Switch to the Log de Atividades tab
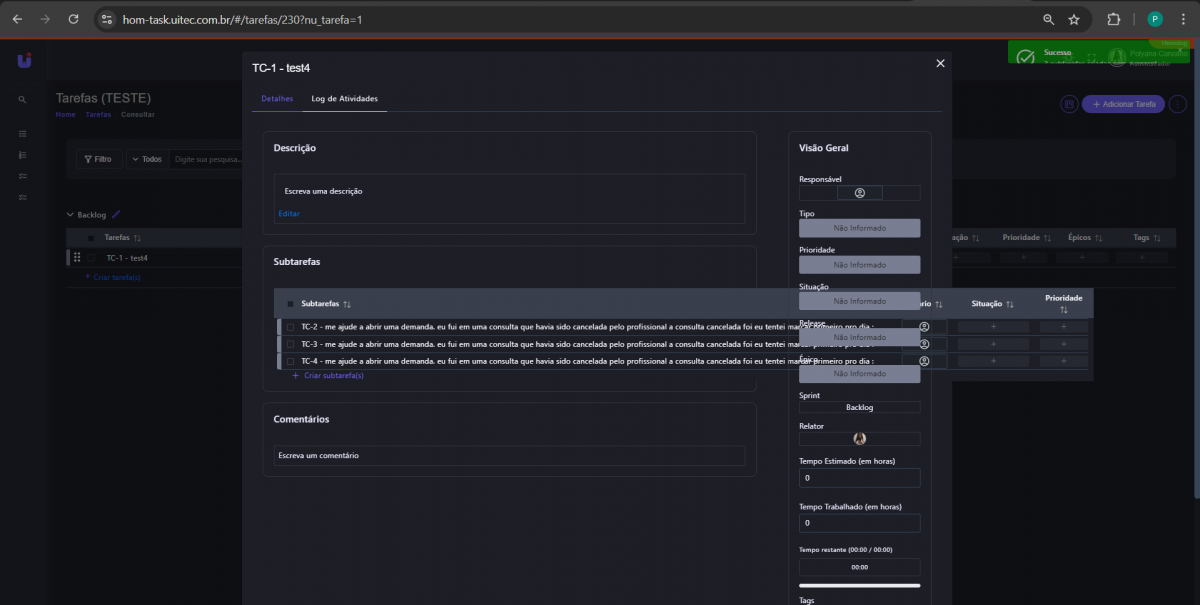 [344, 99]
